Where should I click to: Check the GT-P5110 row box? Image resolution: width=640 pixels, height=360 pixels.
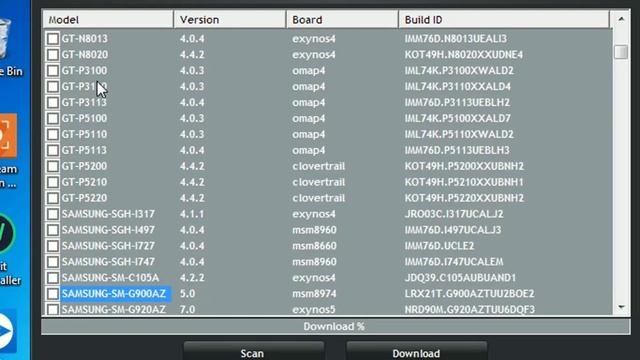point(53,134)
